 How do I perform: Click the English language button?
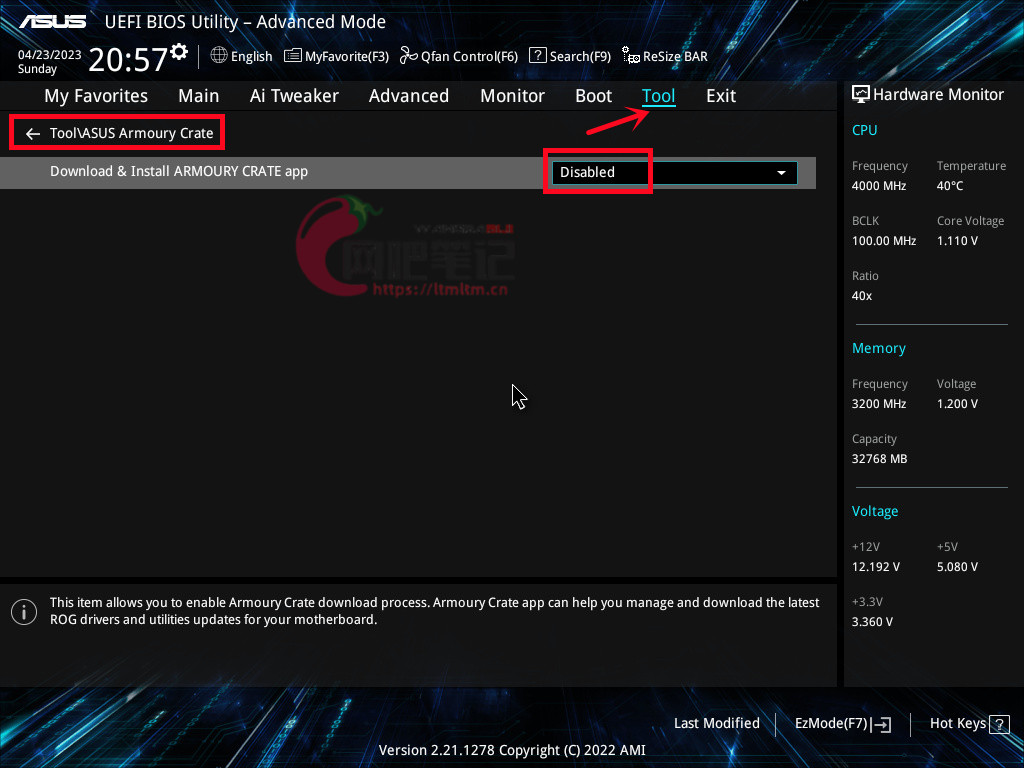(251, 57)
